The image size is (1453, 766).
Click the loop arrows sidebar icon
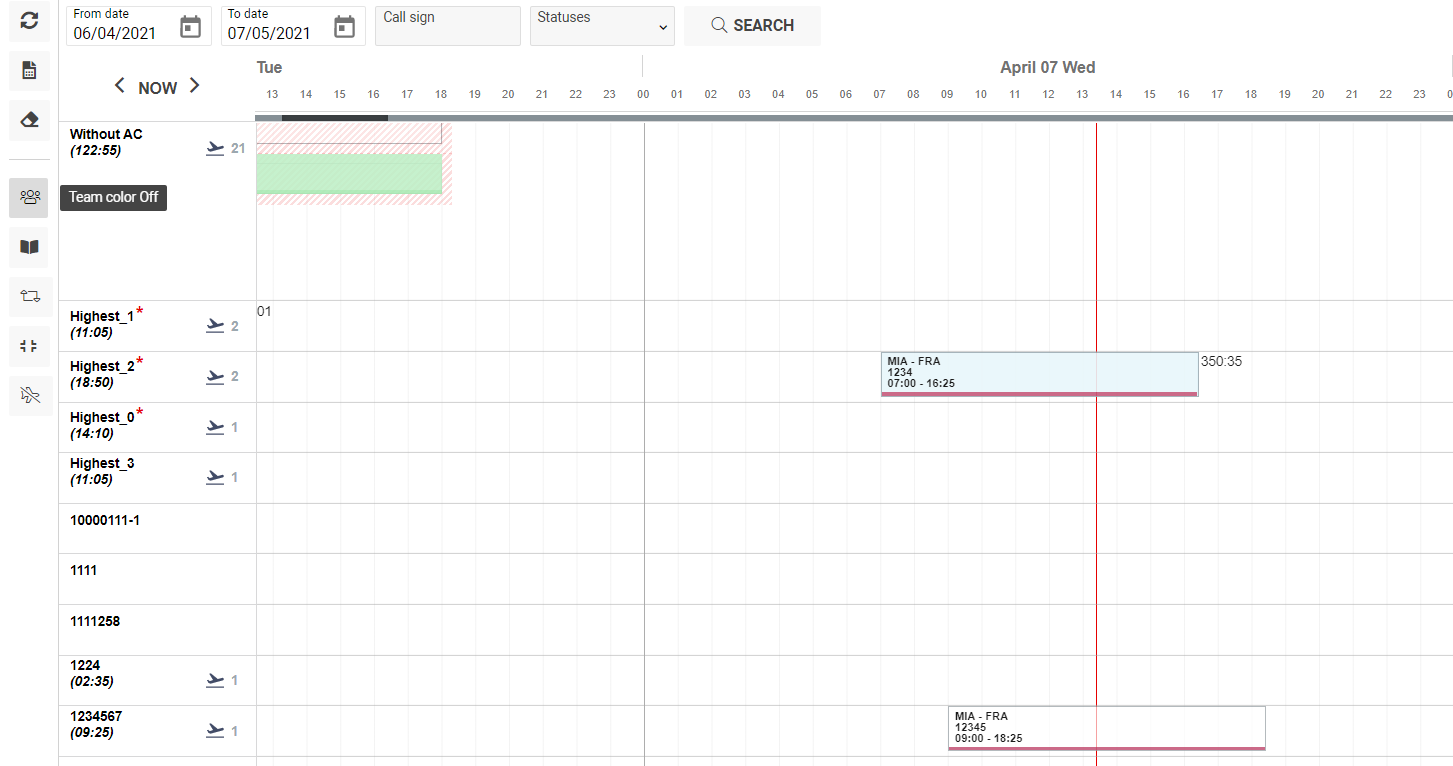coord(29,296)
